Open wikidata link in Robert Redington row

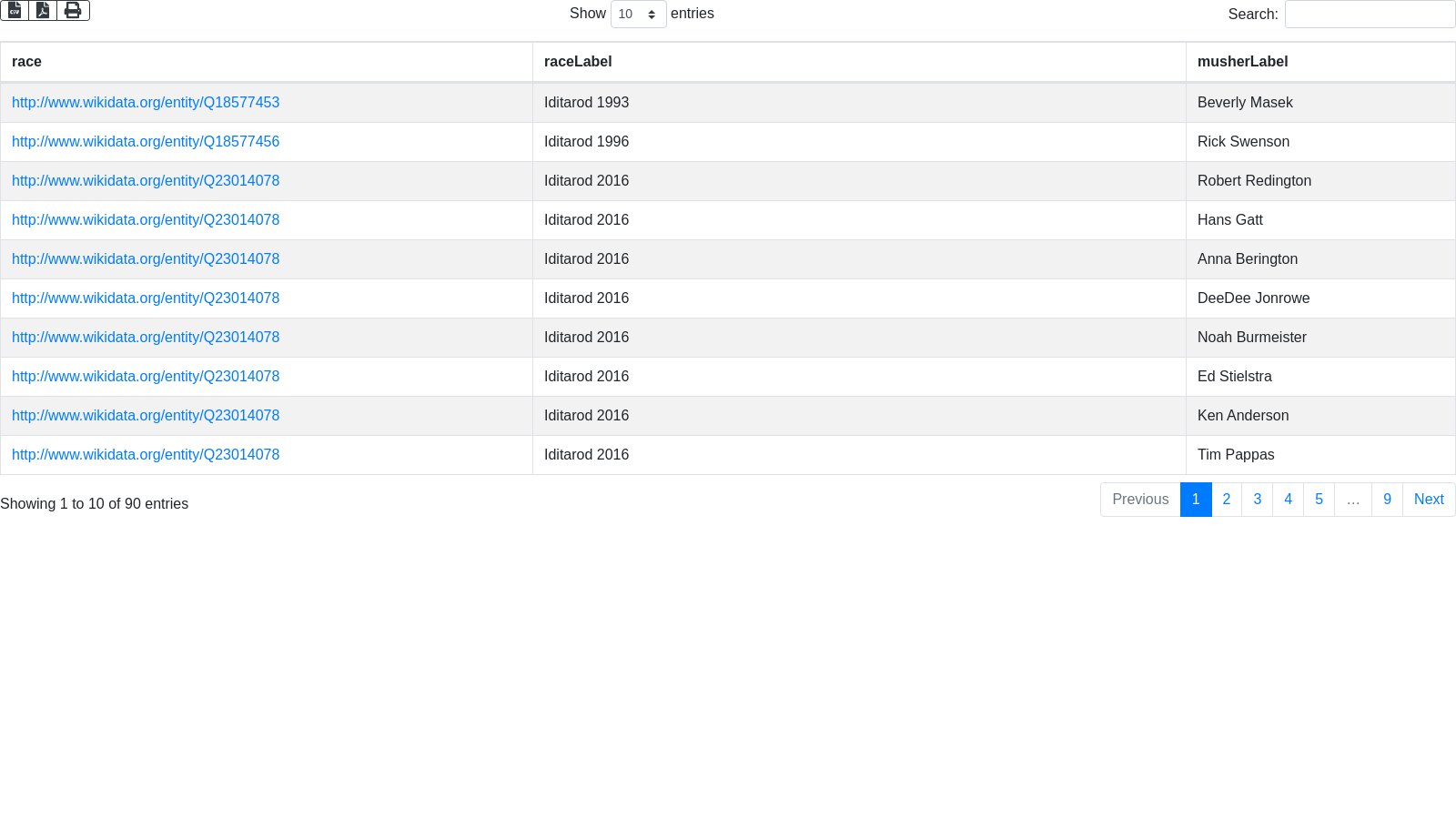click(146, 181)
